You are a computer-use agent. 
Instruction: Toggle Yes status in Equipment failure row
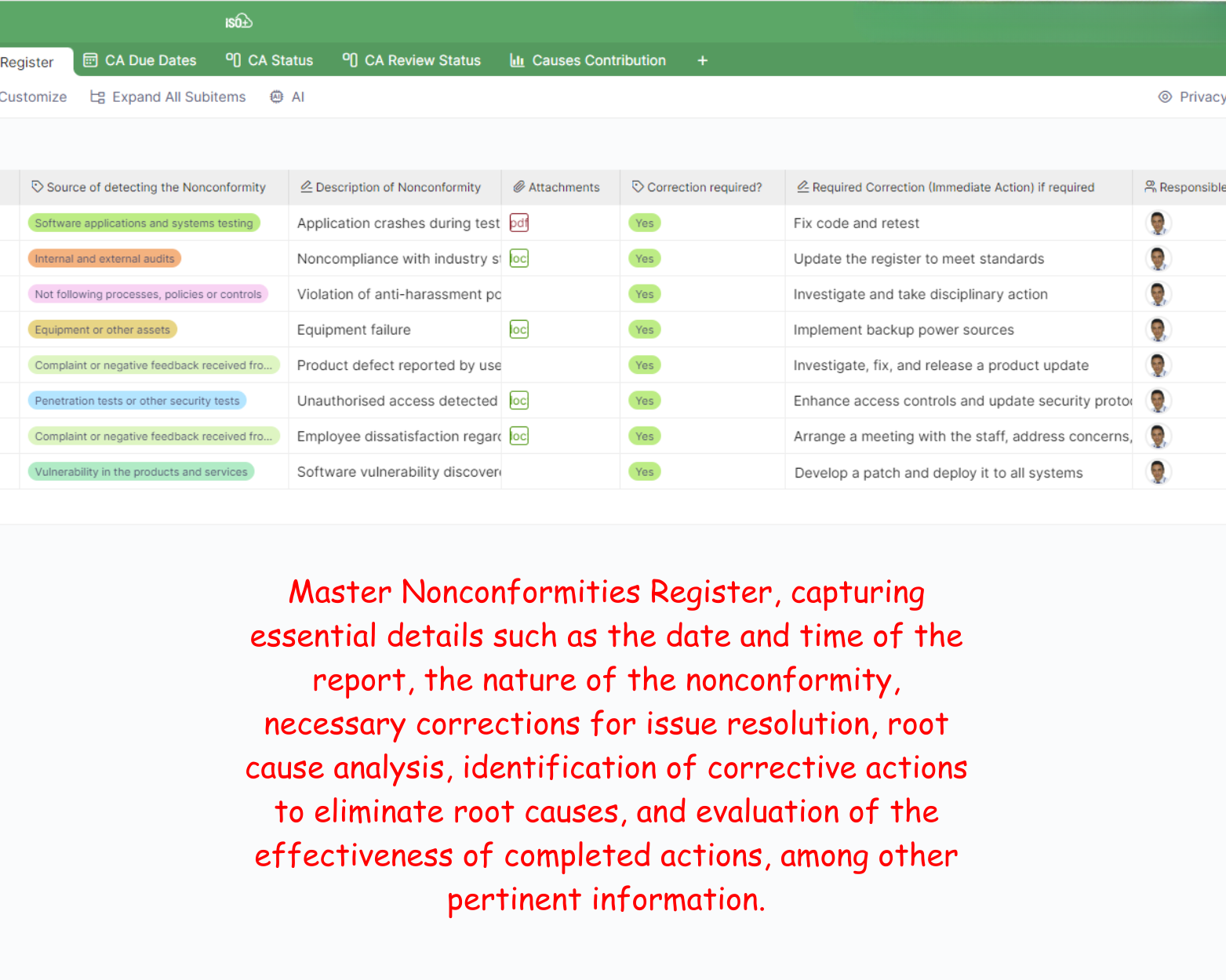point(644,329)
